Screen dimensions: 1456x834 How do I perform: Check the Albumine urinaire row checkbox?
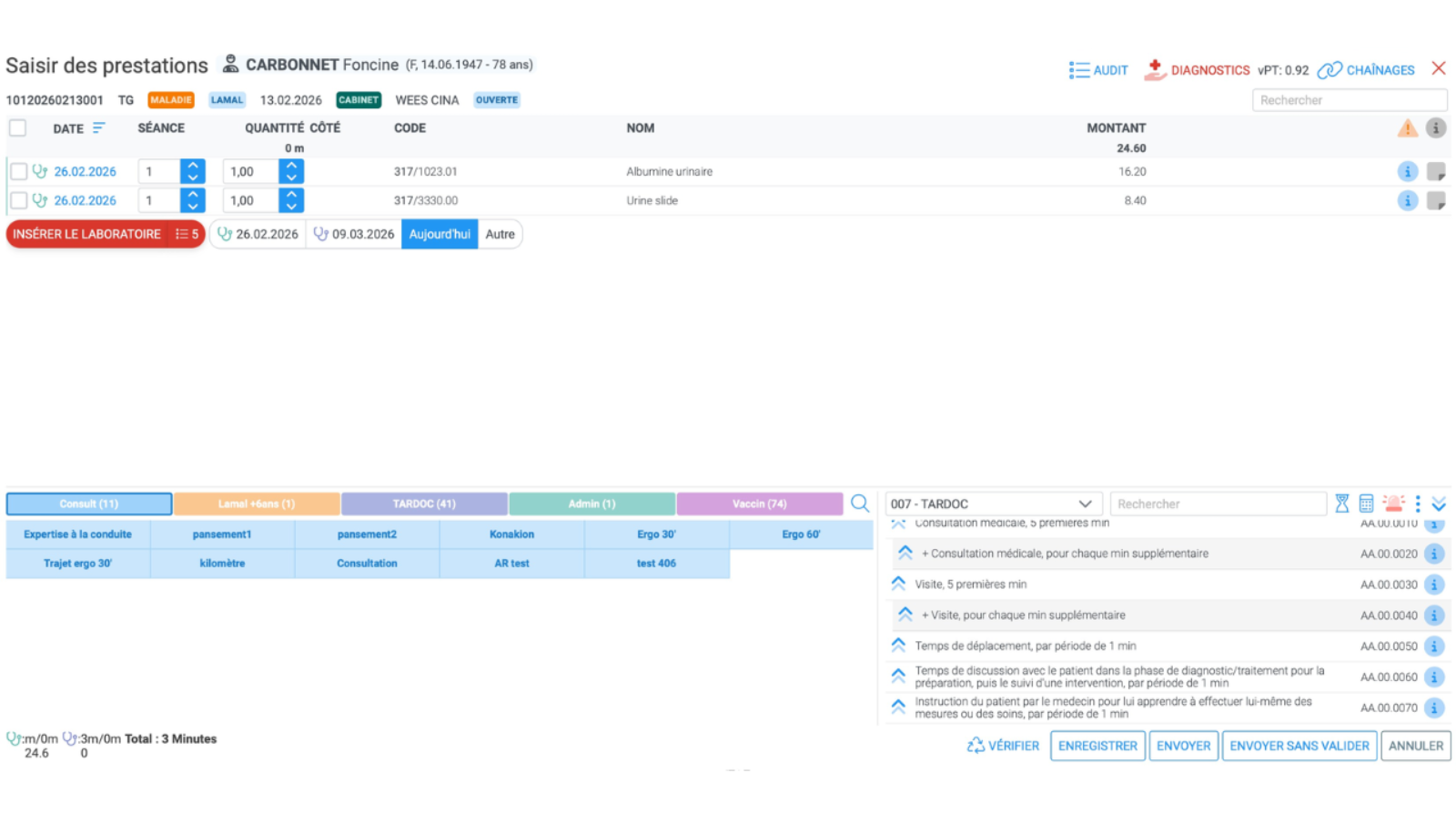18,171
